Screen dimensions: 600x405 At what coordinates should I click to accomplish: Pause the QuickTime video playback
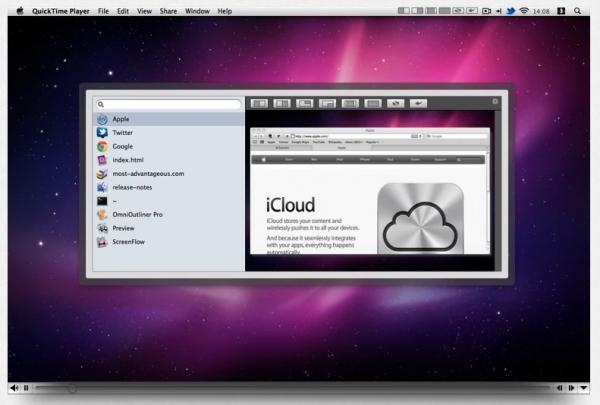(x=26, y=388)
